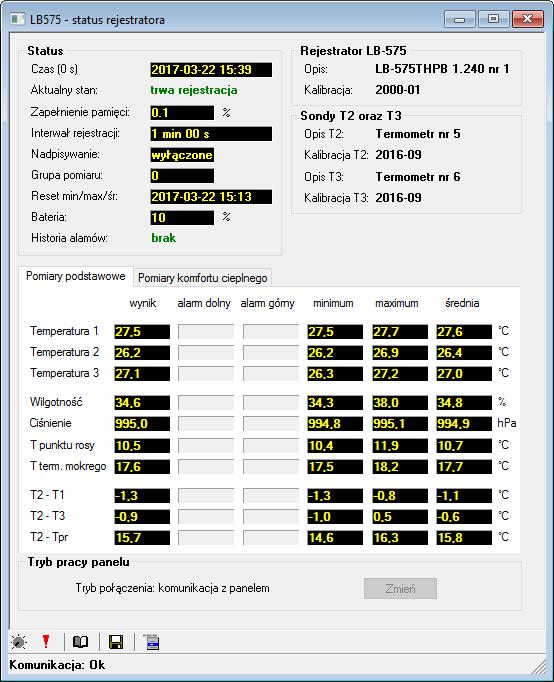Click the blue panel window toolbar icon
The height and width of the screenshot is (682, 554).
pyautogui.click(x=151, y=642)
